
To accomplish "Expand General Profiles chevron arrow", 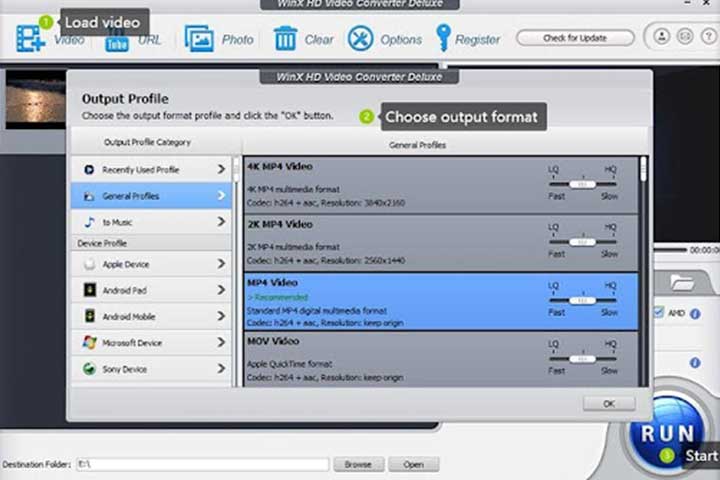I will pos(221,196).
